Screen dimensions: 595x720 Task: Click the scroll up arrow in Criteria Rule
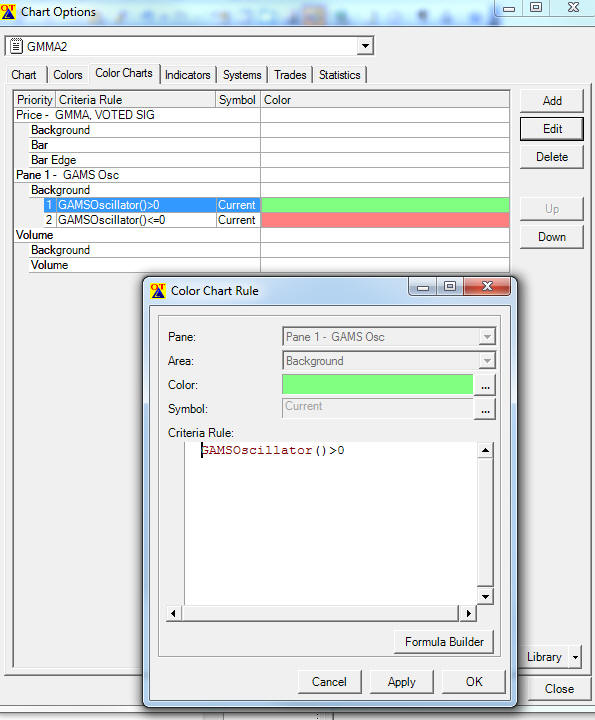(x=485, y=450)
